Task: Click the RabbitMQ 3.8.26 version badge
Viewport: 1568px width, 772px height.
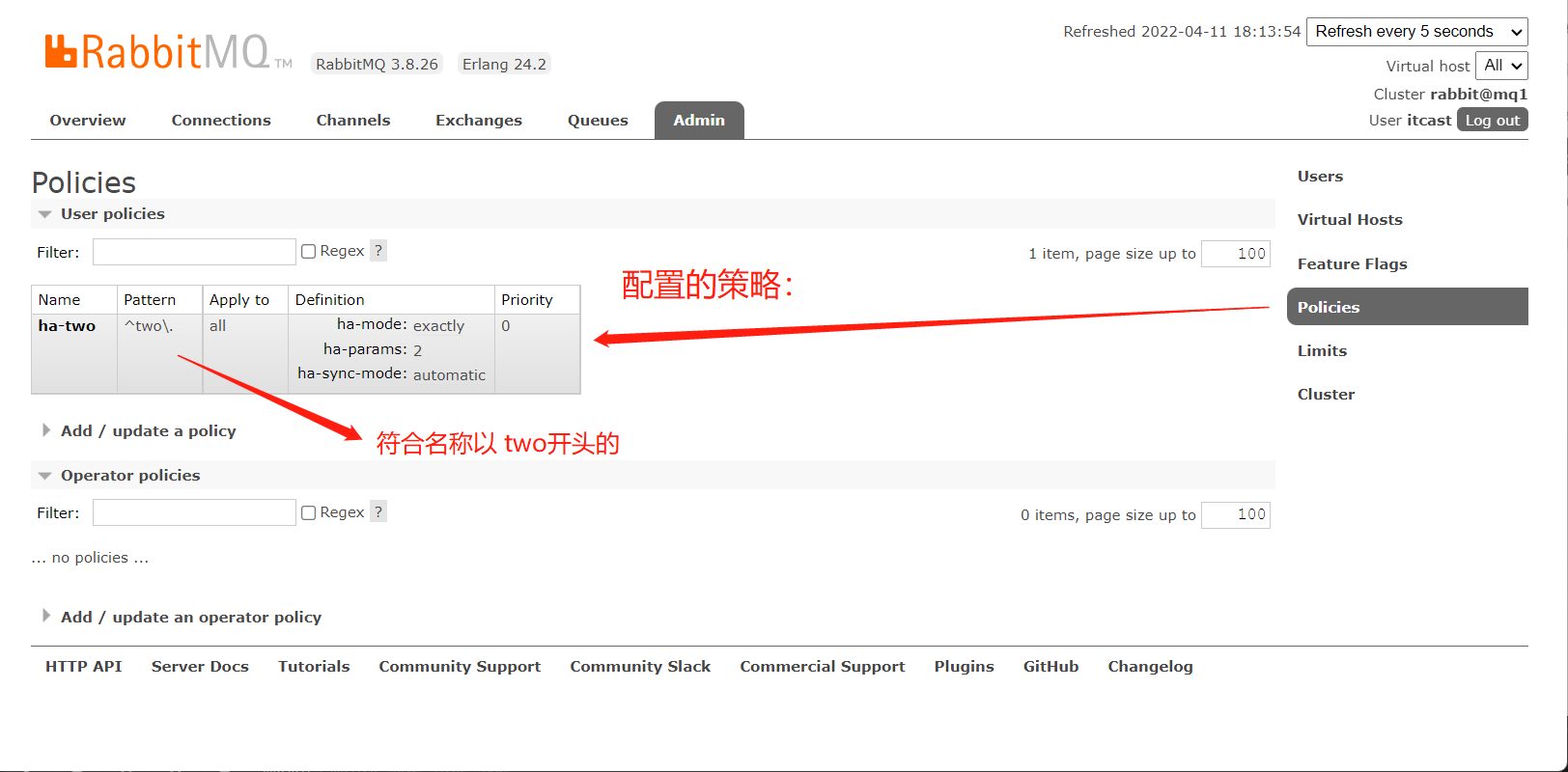Action: (377, 65)
